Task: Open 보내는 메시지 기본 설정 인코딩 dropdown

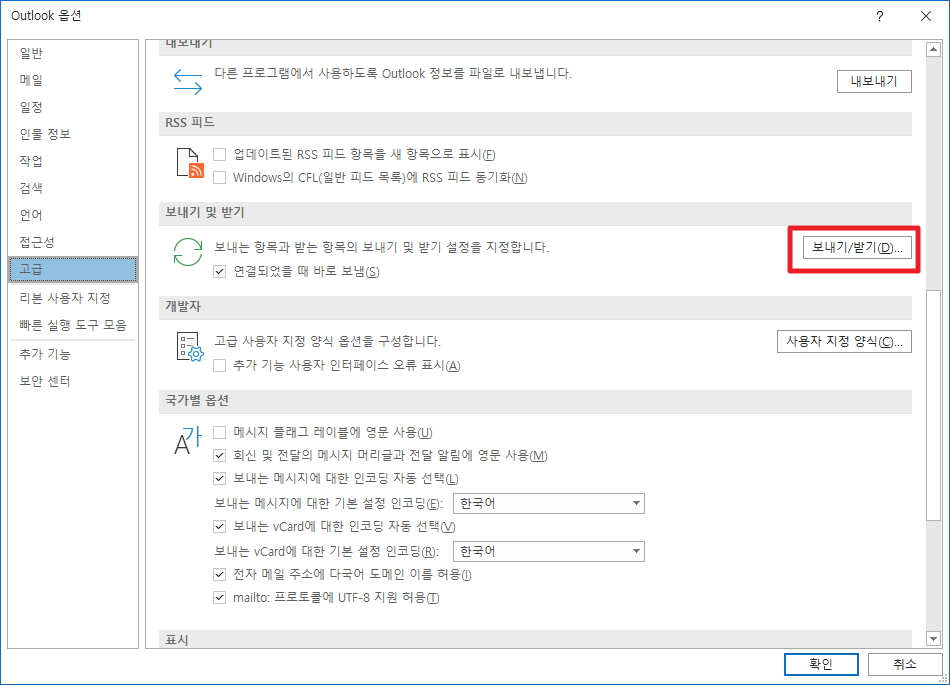Action: pyautogui.click(x=549, y=503)
